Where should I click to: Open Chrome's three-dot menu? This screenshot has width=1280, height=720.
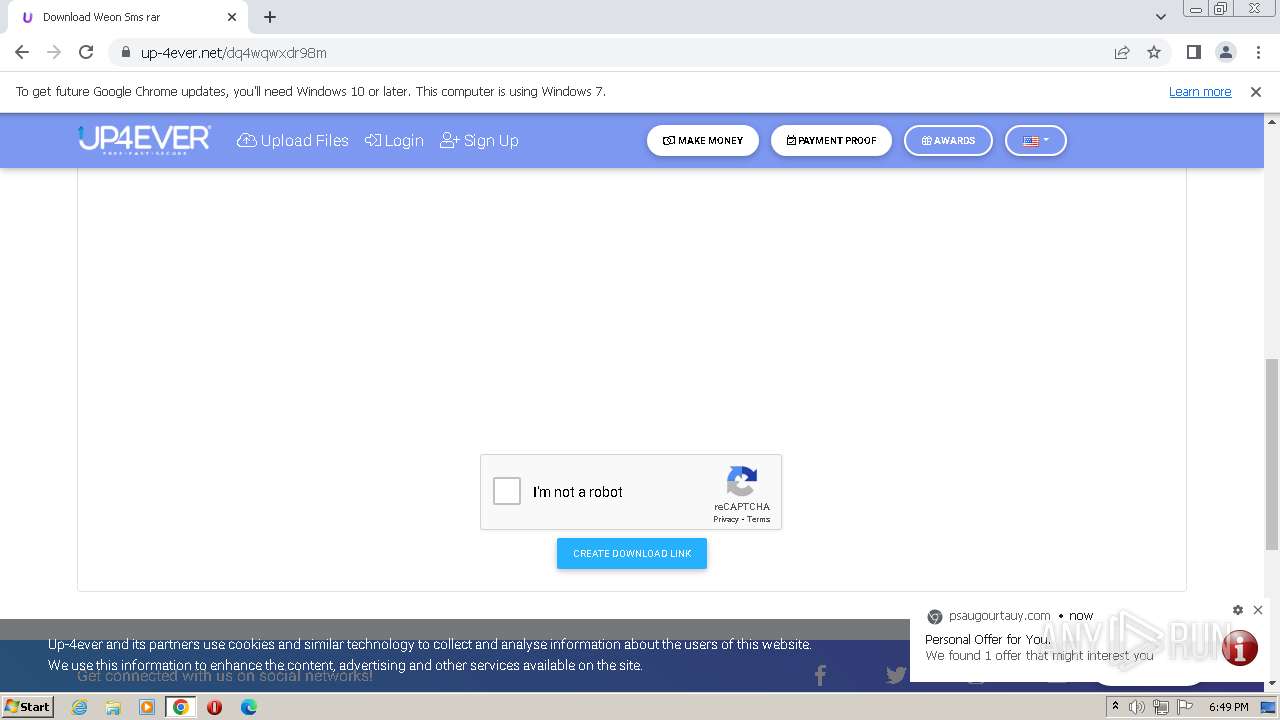[1258, 52]
